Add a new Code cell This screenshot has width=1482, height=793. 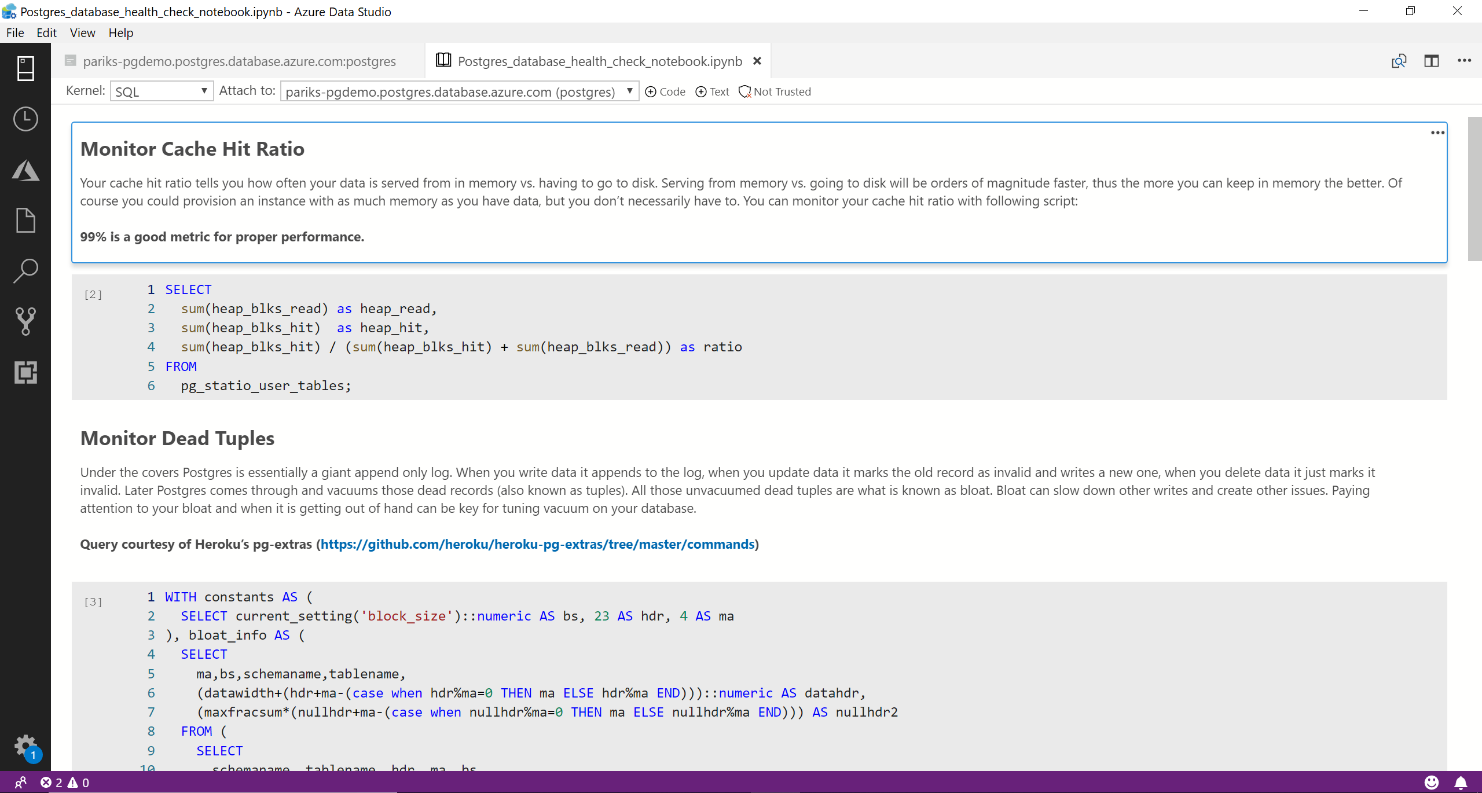click(x=665, y=92)
